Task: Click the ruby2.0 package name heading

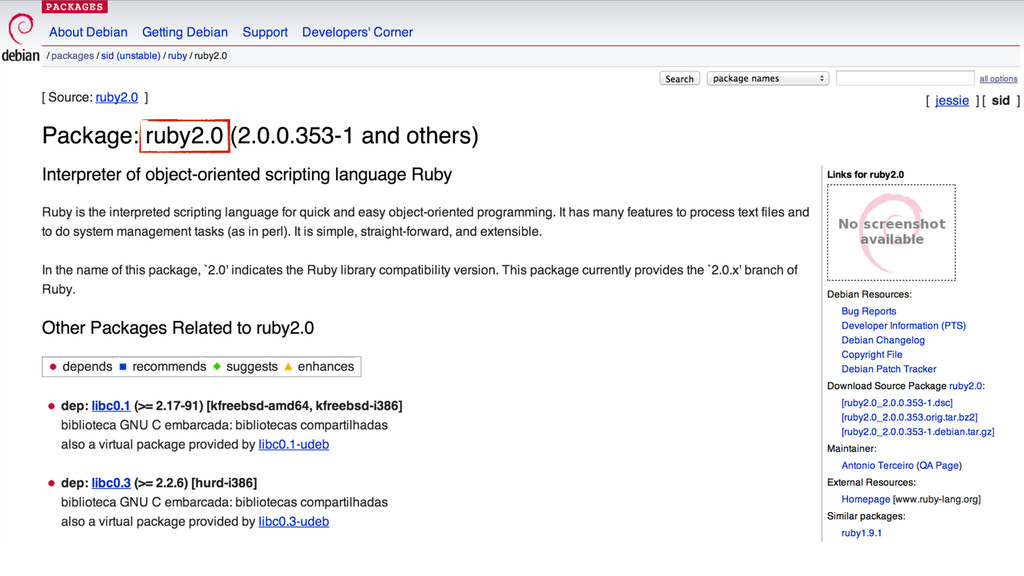Action: [184, 136]
